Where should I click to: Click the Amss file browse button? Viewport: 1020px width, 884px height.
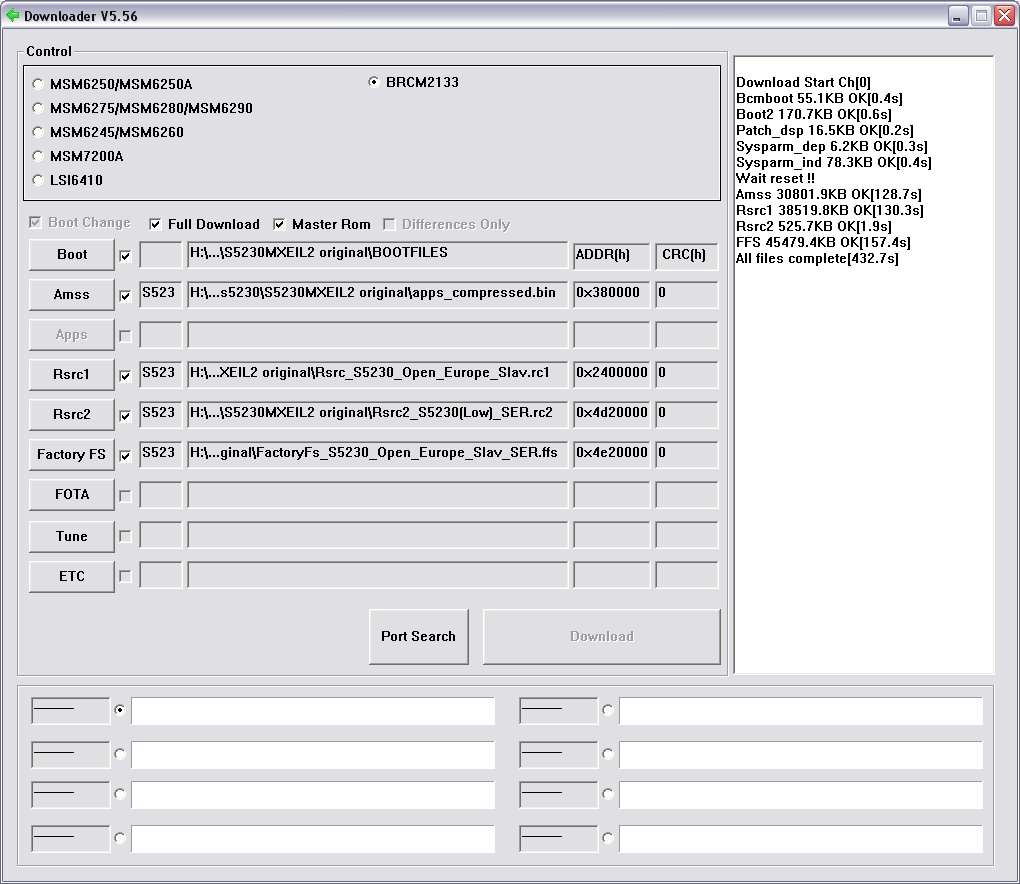[x=71, y=295]
